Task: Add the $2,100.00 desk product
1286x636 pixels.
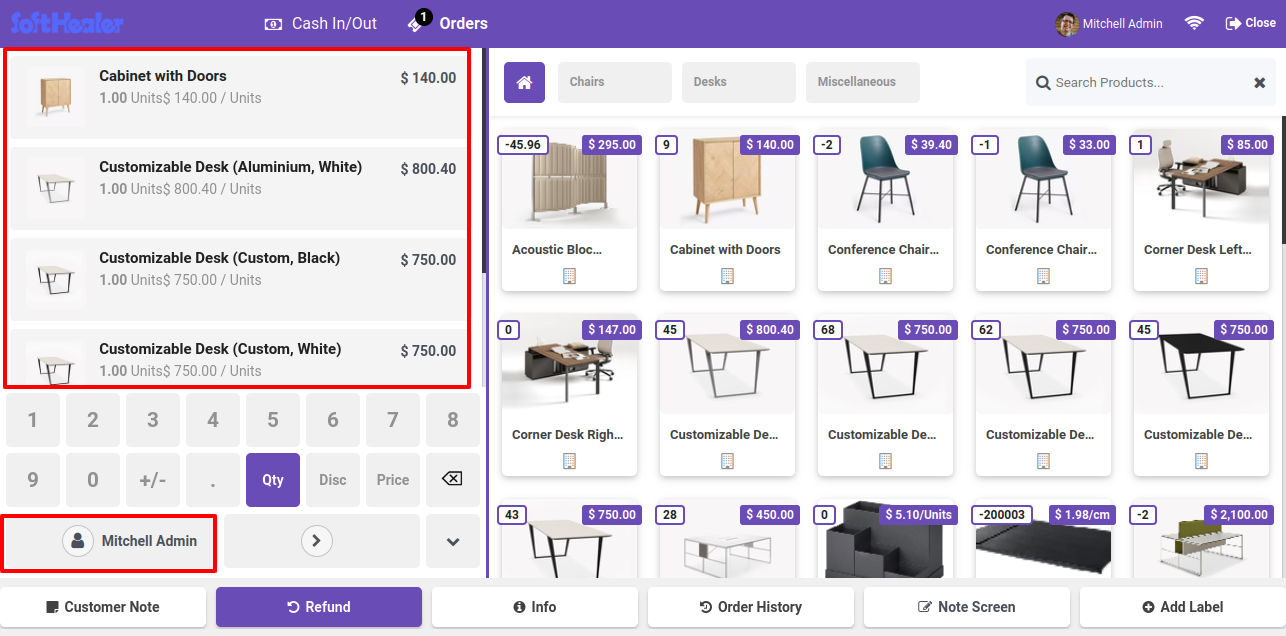Action: click(x=1201, y=540)
